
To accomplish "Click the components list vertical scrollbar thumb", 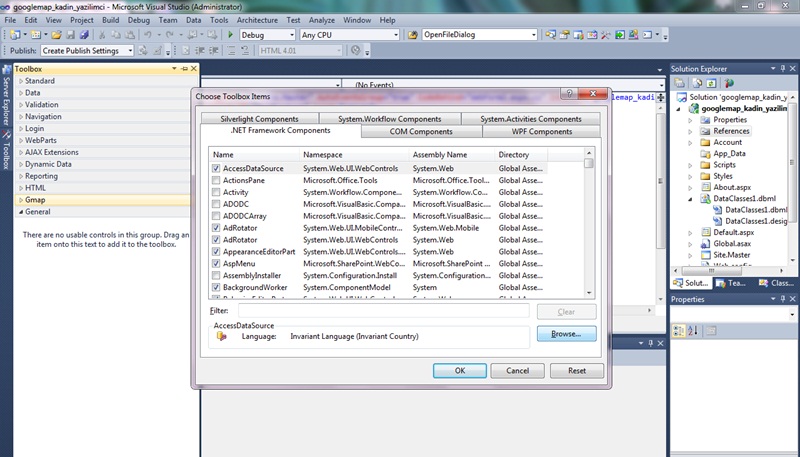I will [589, 163].
